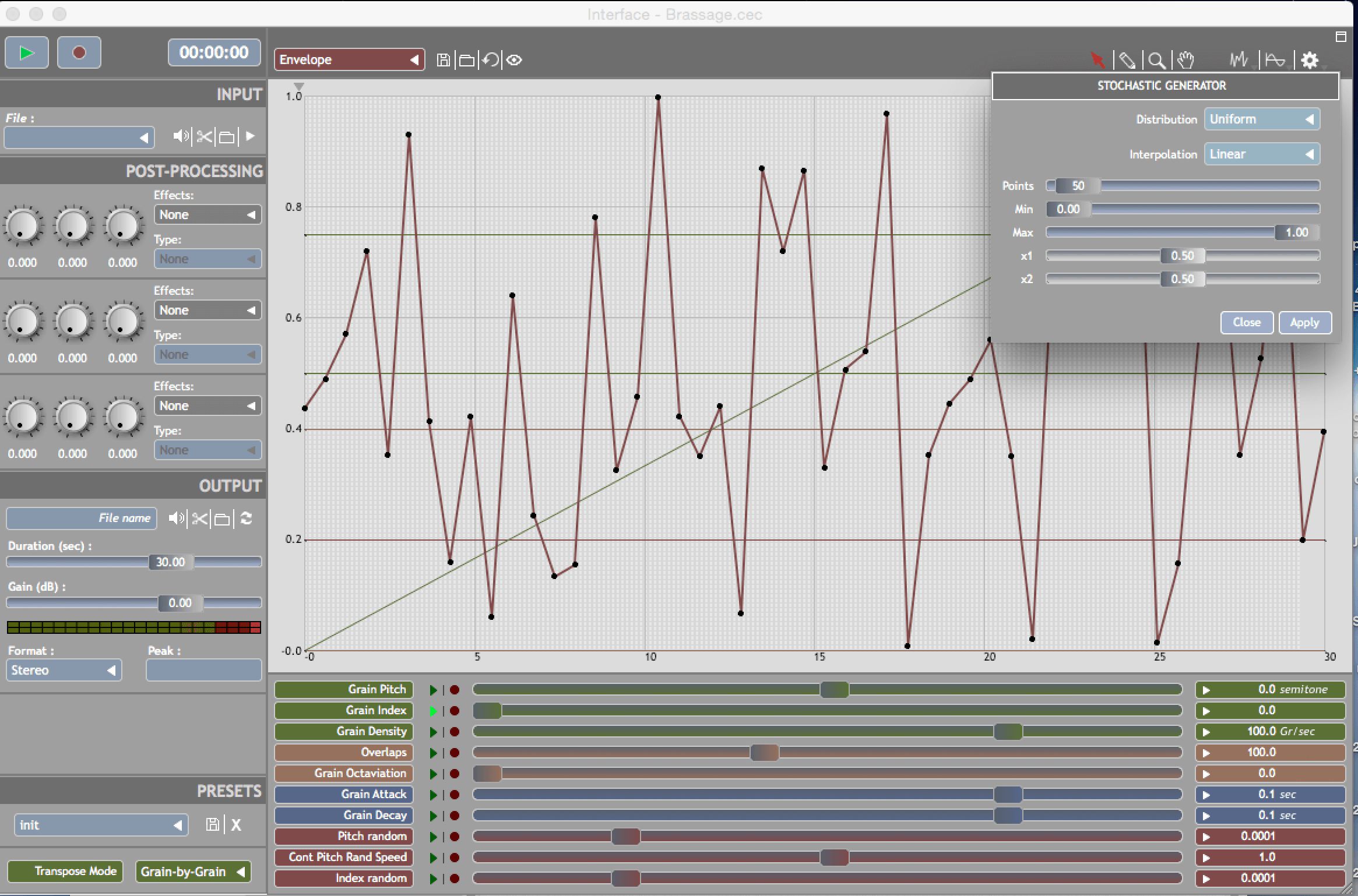This screenshot has height=896, width=1358.
Task: Open the Interpolation dropdown in Stochastic Generator
Action: click(1263, 153)
